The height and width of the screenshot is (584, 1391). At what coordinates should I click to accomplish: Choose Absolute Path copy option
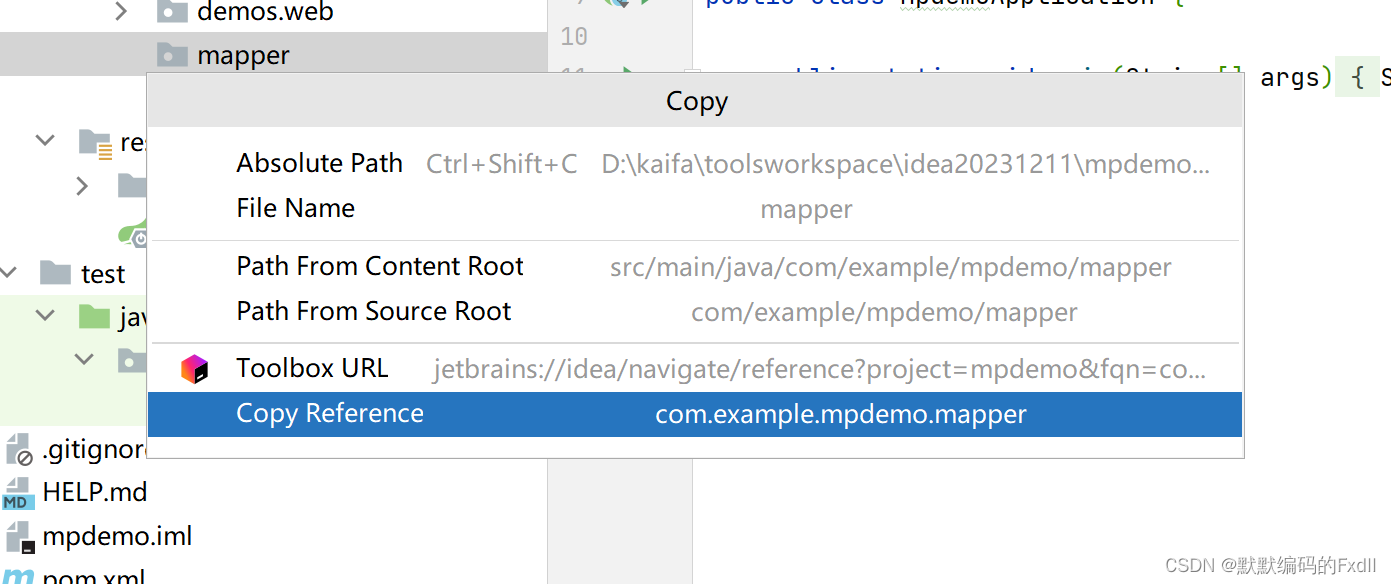pos(695,164)
